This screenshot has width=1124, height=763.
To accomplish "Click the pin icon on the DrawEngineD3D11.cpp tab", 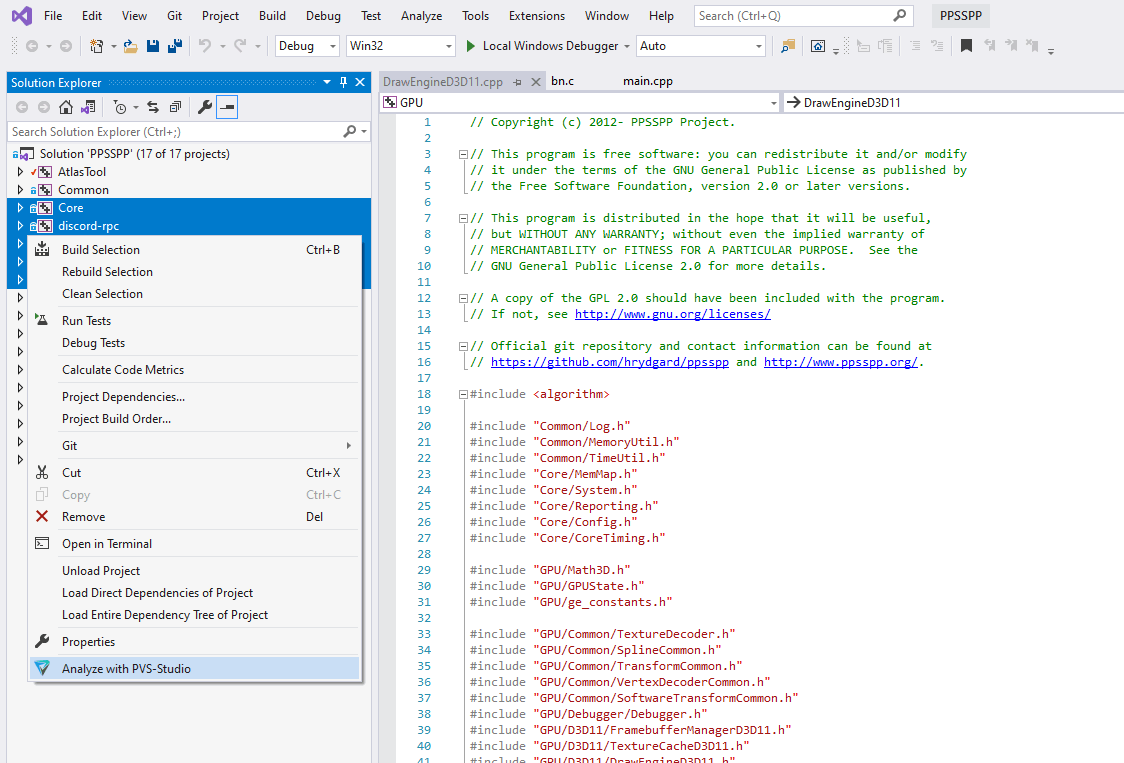I will (x=517, y=82).
